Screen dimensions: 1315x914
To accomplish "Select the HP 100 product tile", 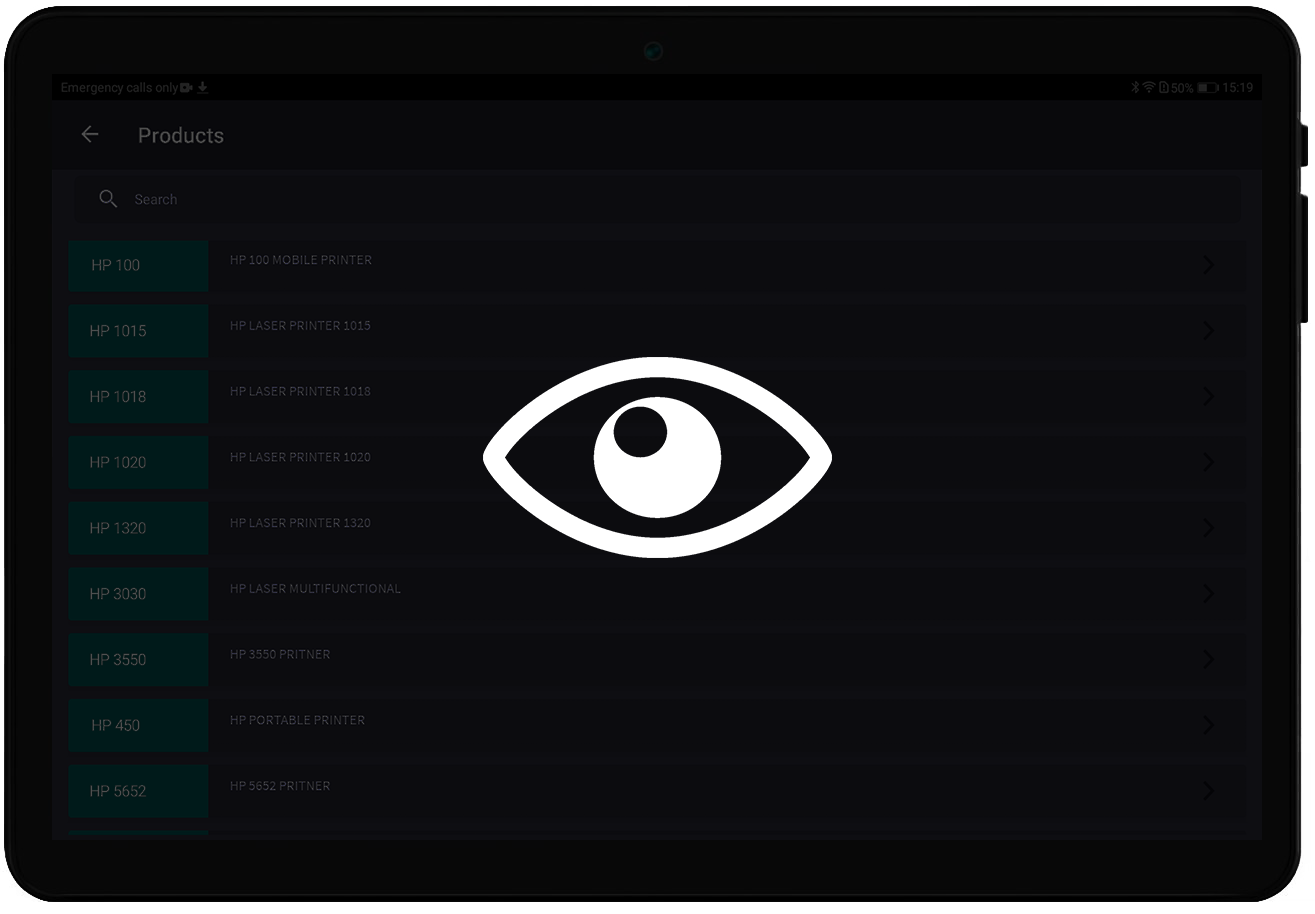I will (x=138, y=265).
